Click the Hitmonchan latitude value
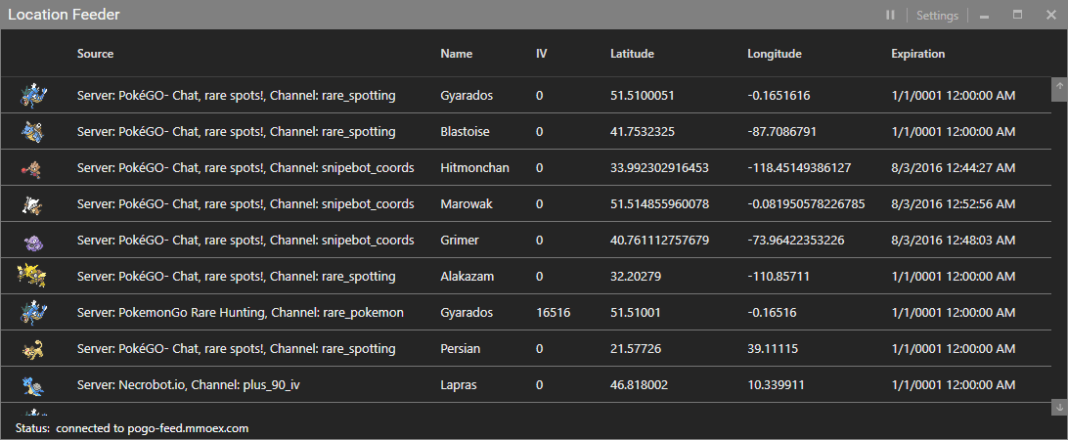This screenshot has height=440, width=1068. click(x=659, y=168)
